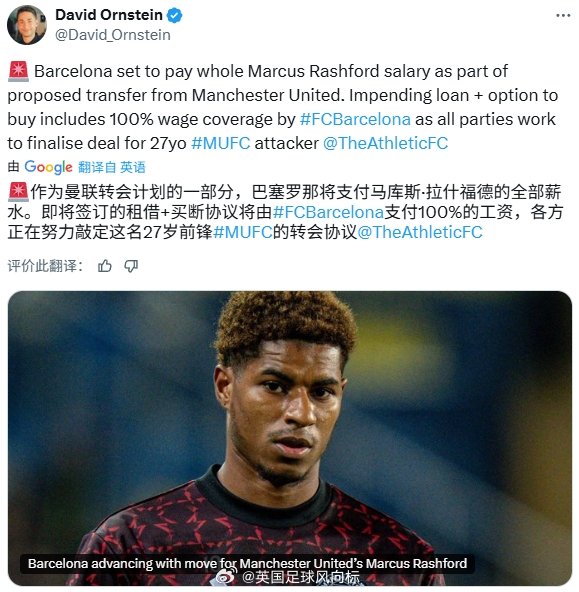This screenshot has height=592, width=579.
Task: Open the Marcus Rashford article photo card
Action: (290, 438)
